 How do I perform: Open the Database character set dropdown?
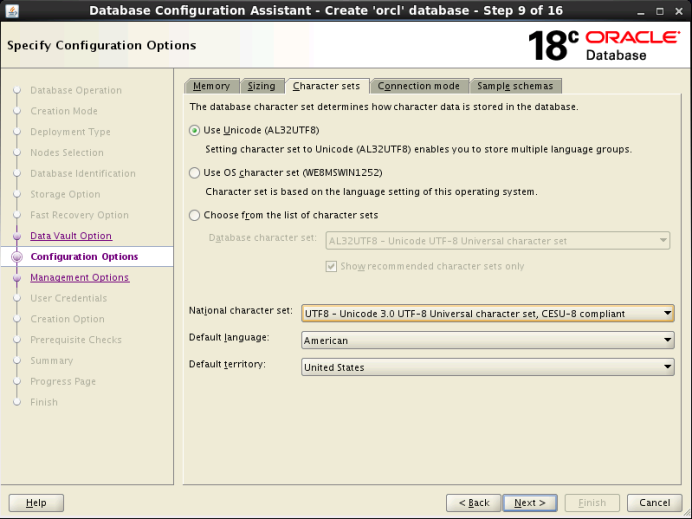point(498,241)
